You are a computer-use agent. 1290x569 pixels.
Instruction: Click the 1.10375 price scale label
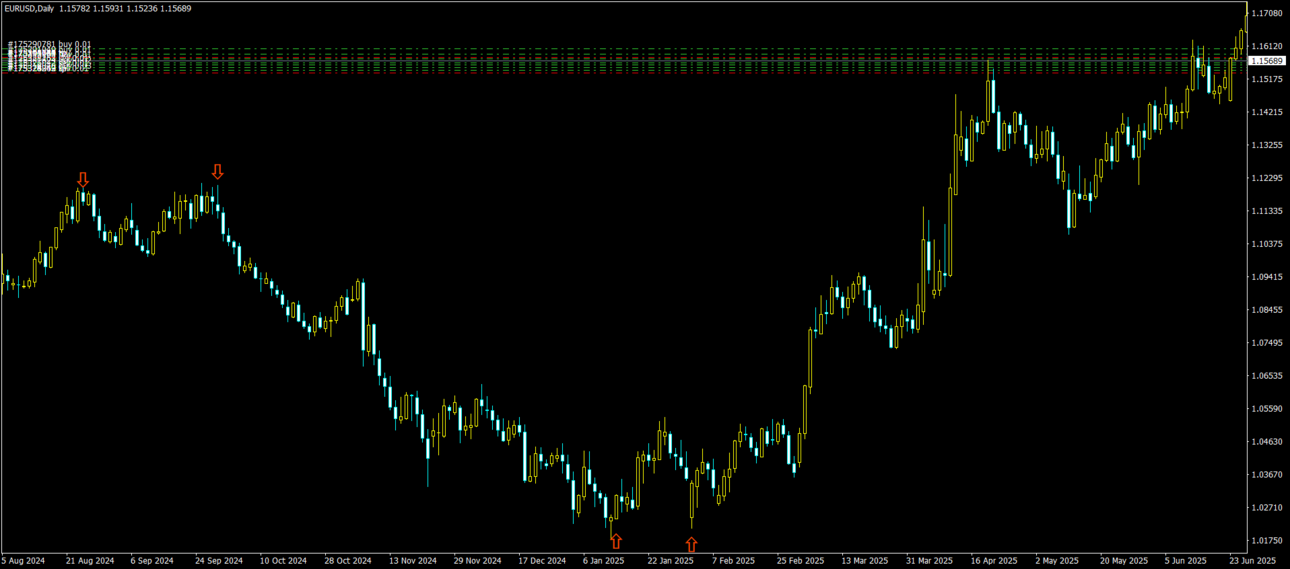coord(1267,244)
